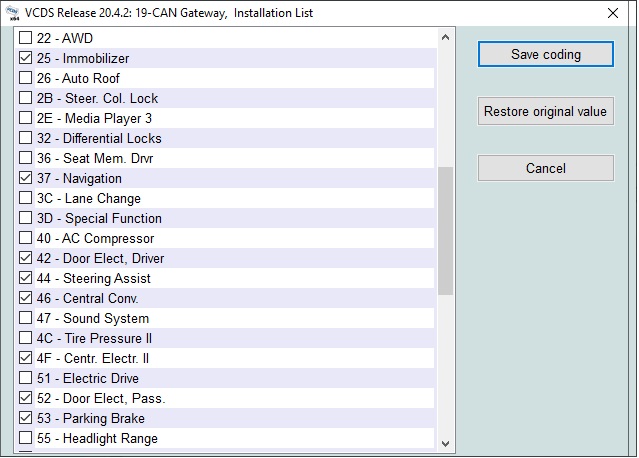Image resolution: width=639 pixels, height=458 pixels.
Task: Uncheck 25 - Immobilizer module
Action: point(25,58)
